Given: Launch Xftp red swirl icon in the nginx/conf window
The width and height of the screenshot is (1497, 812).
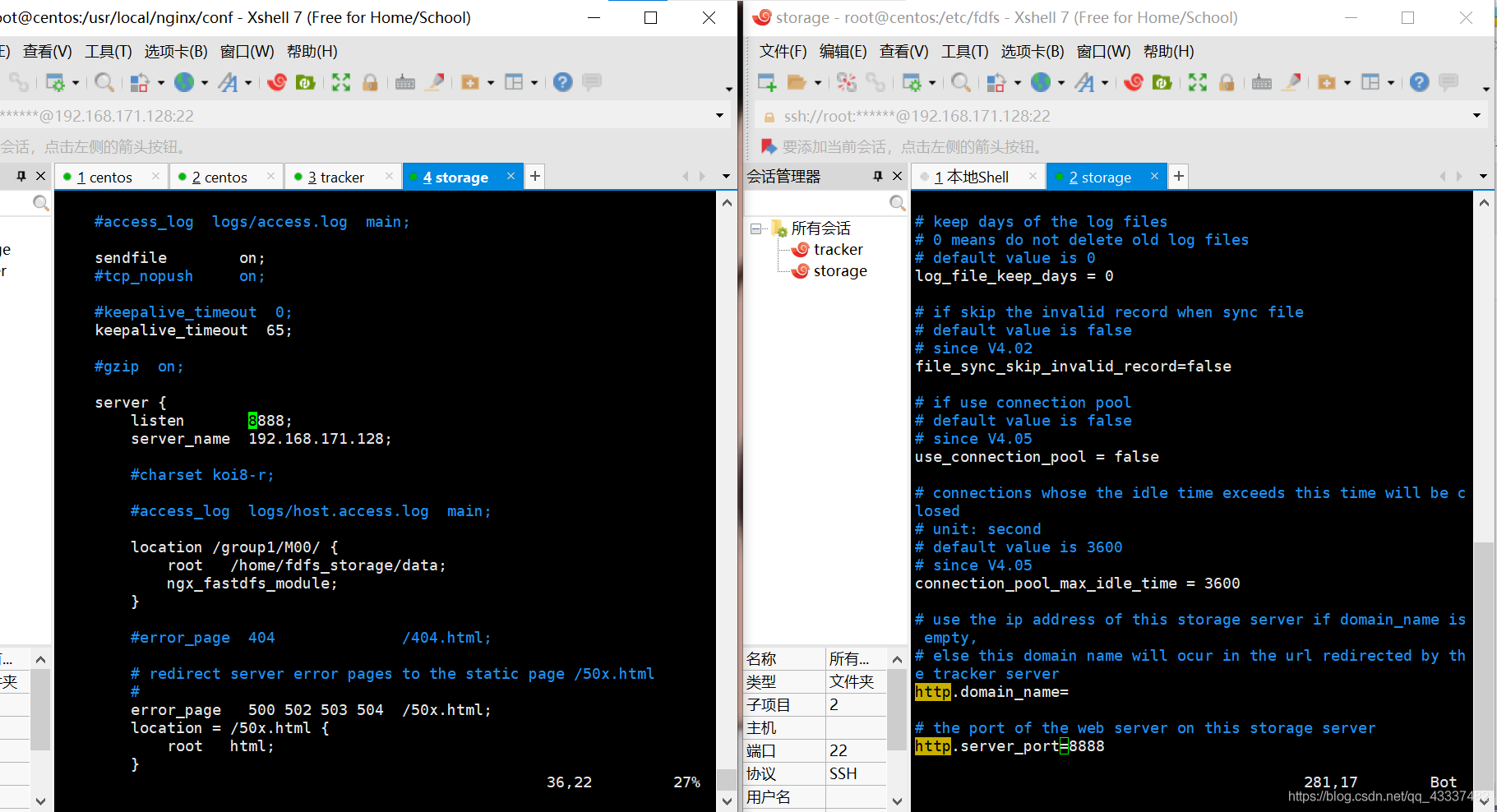Looking at the screenshot, I should point(277,82).
